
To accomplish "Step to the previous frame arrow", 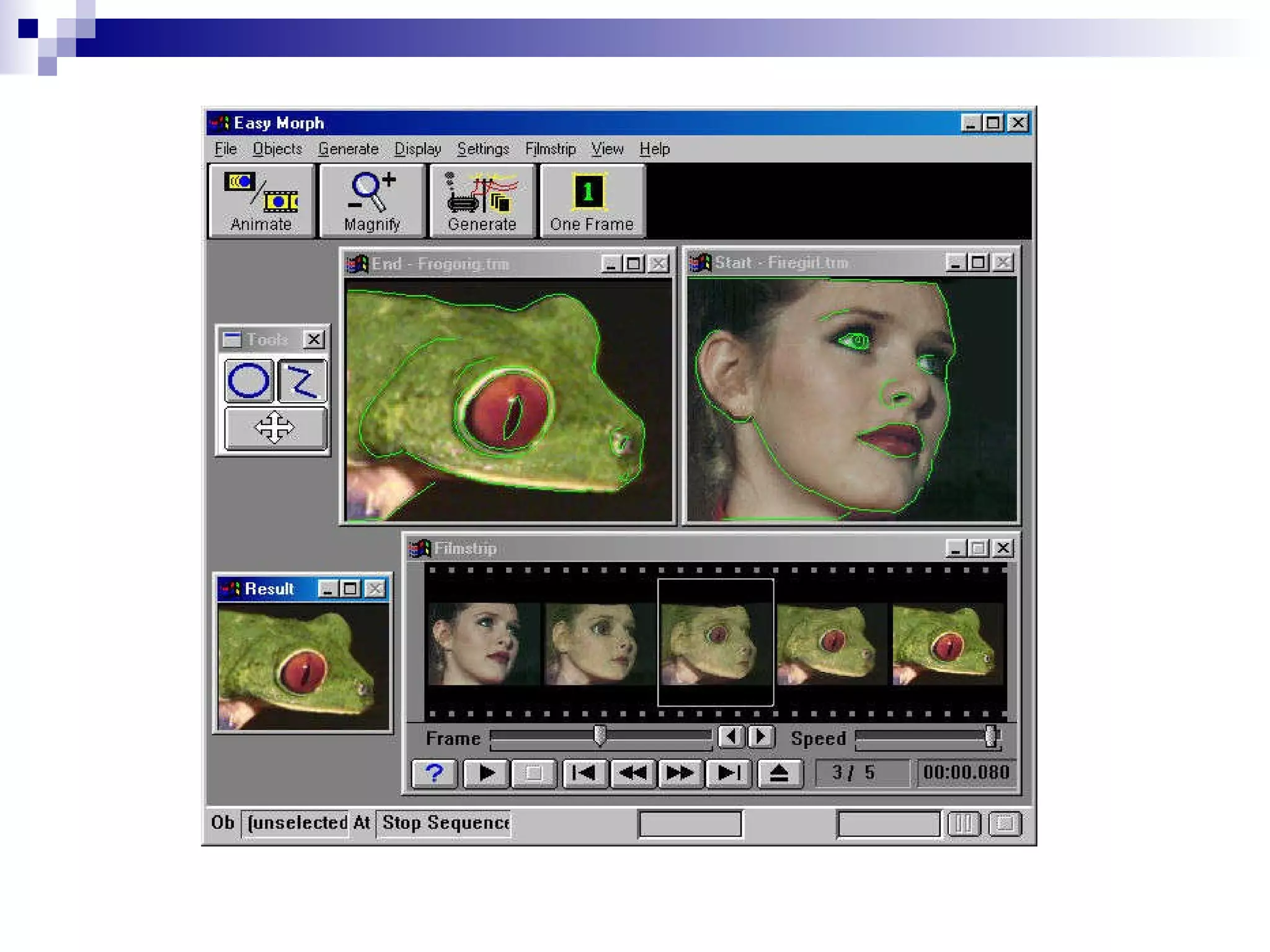I will click(731, 737).
